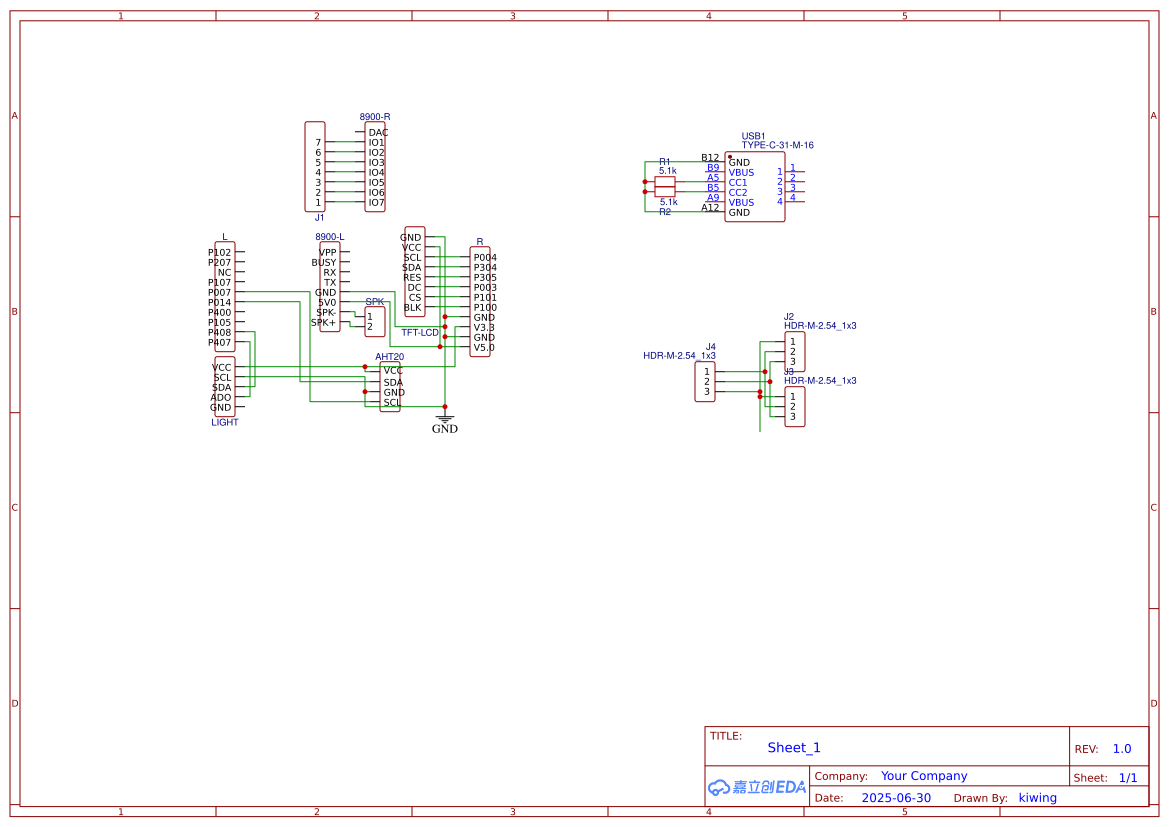
Task: Select resistor R2 symbol
Action: tap(665, 192)
